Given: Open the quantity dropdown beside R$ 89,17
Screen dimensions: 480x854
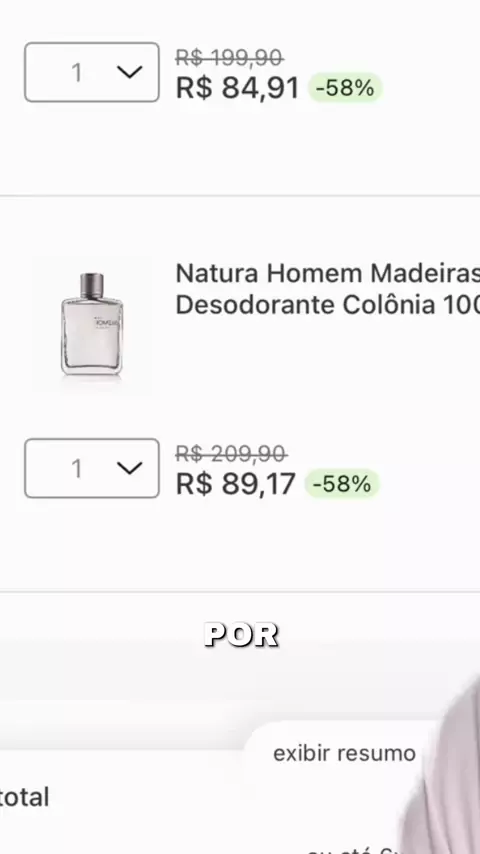Looking at the screenshot, I should 92,468.
